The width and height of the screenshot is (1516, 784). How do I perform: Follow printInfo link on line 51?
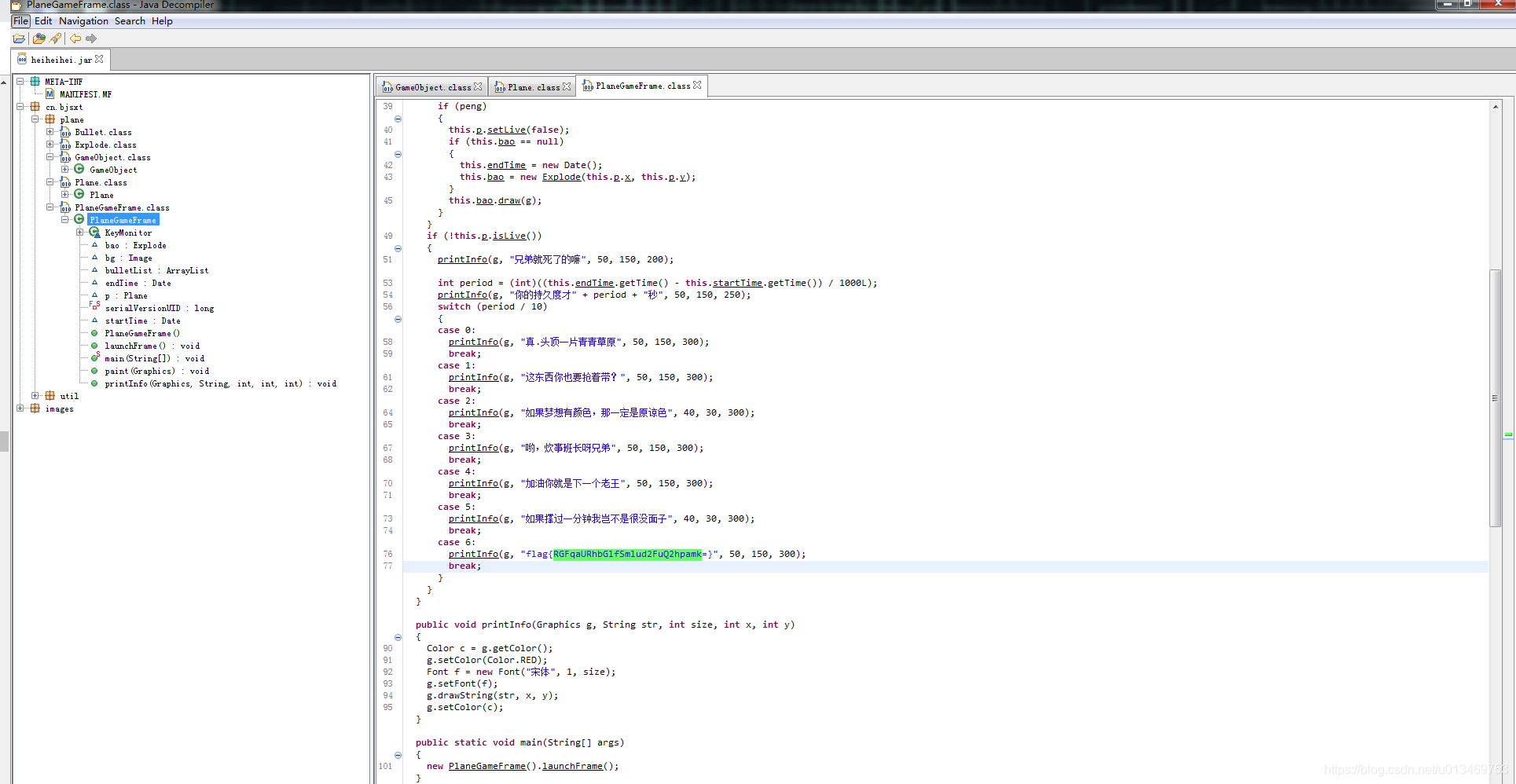pyautogui.click(x=462, y=259)
